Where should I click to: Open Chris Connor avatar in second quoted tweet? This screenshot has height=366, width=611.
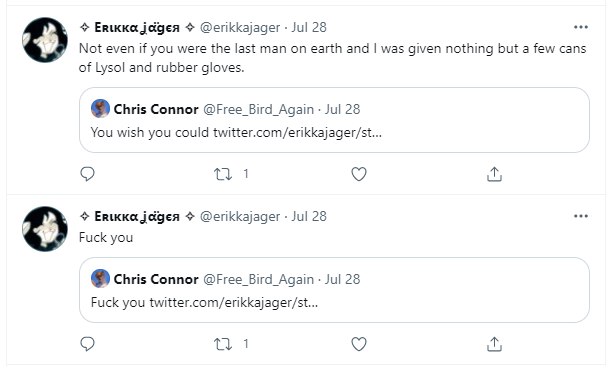[x=100, y=279]
